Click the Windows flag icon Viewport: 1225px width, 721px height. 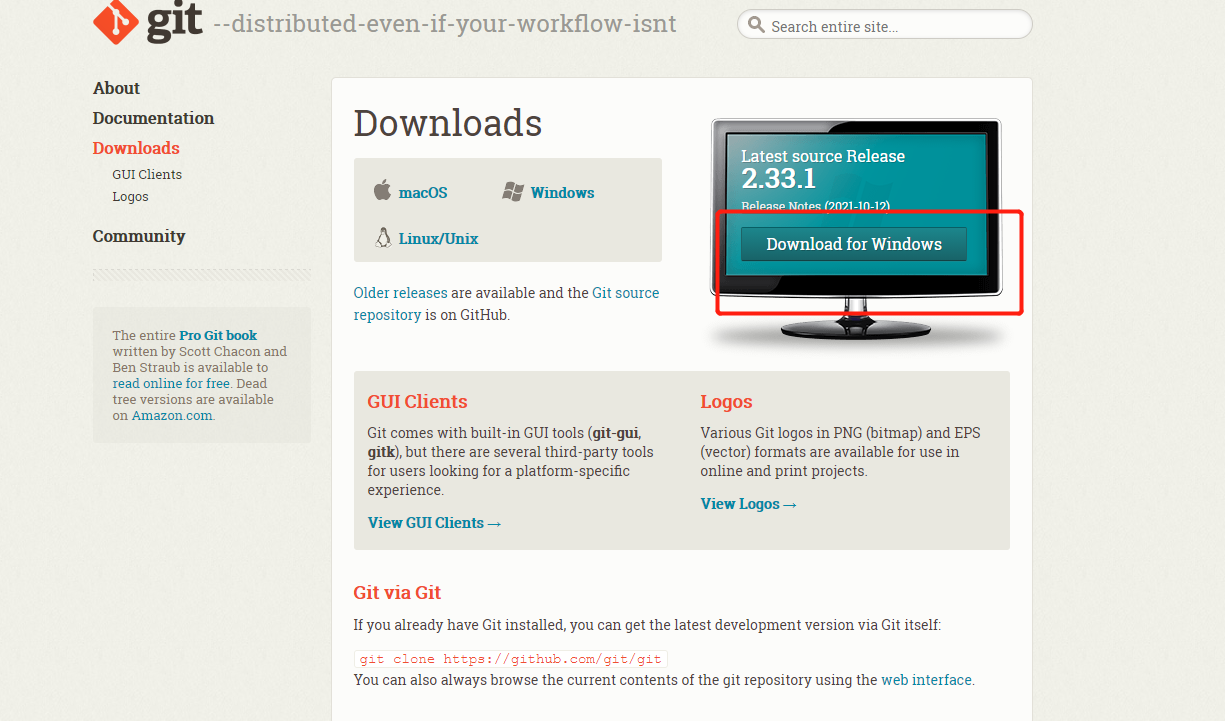coord(513,192)
